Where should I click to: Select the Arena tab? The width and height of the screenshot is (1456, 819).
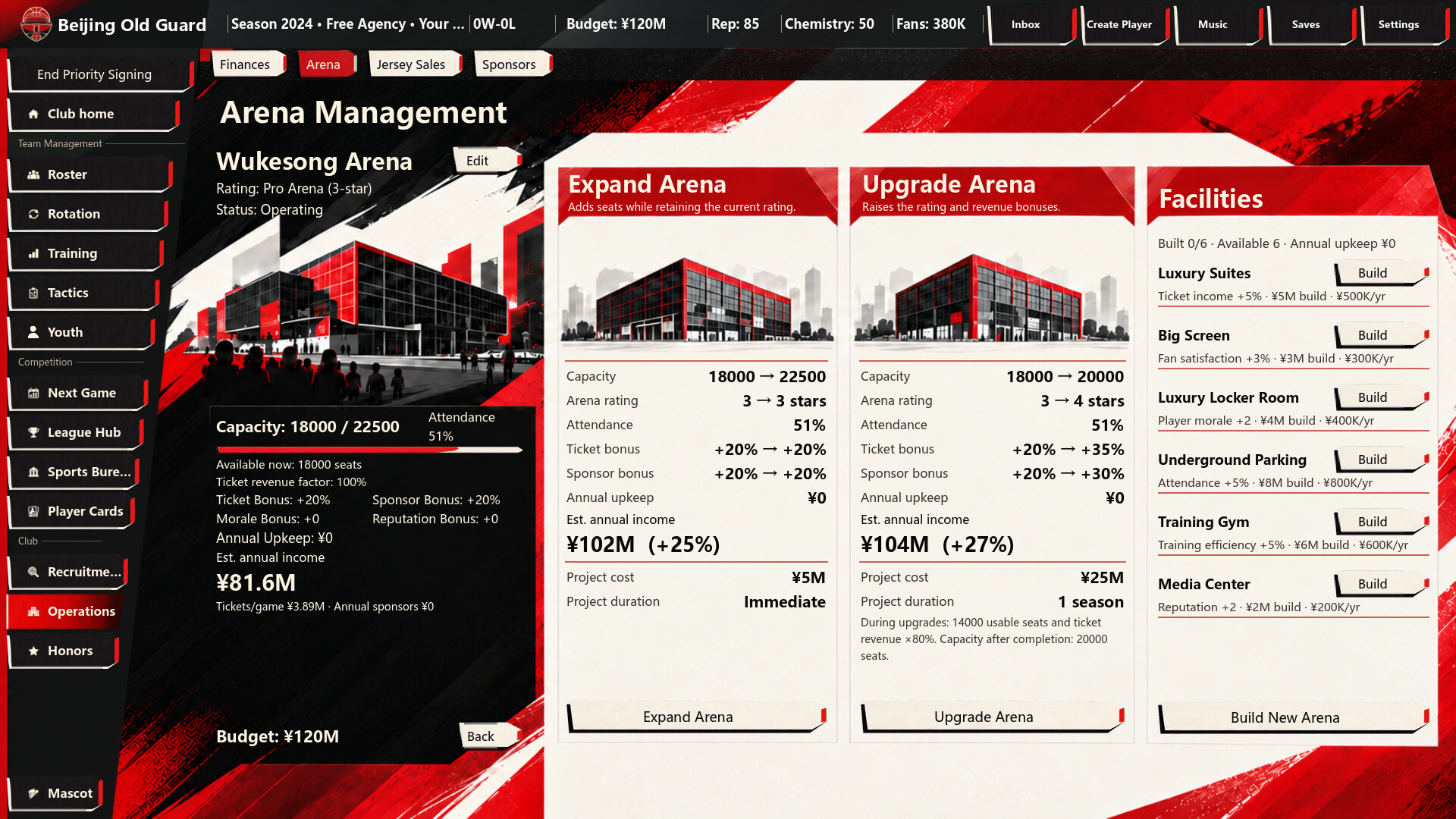click(326, 64)
